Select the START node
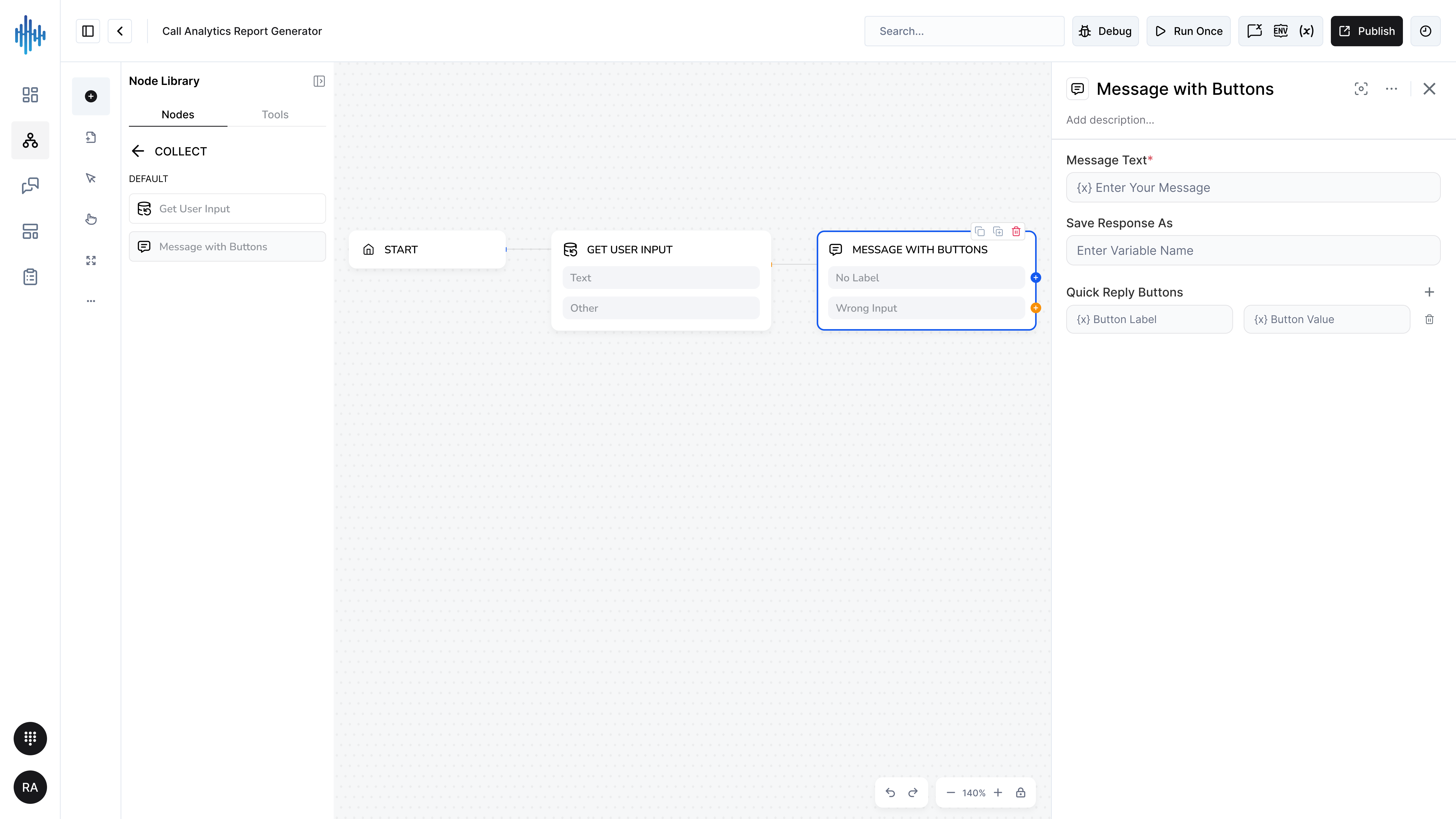Screen dimensions: 1456x819 (427, 249)
